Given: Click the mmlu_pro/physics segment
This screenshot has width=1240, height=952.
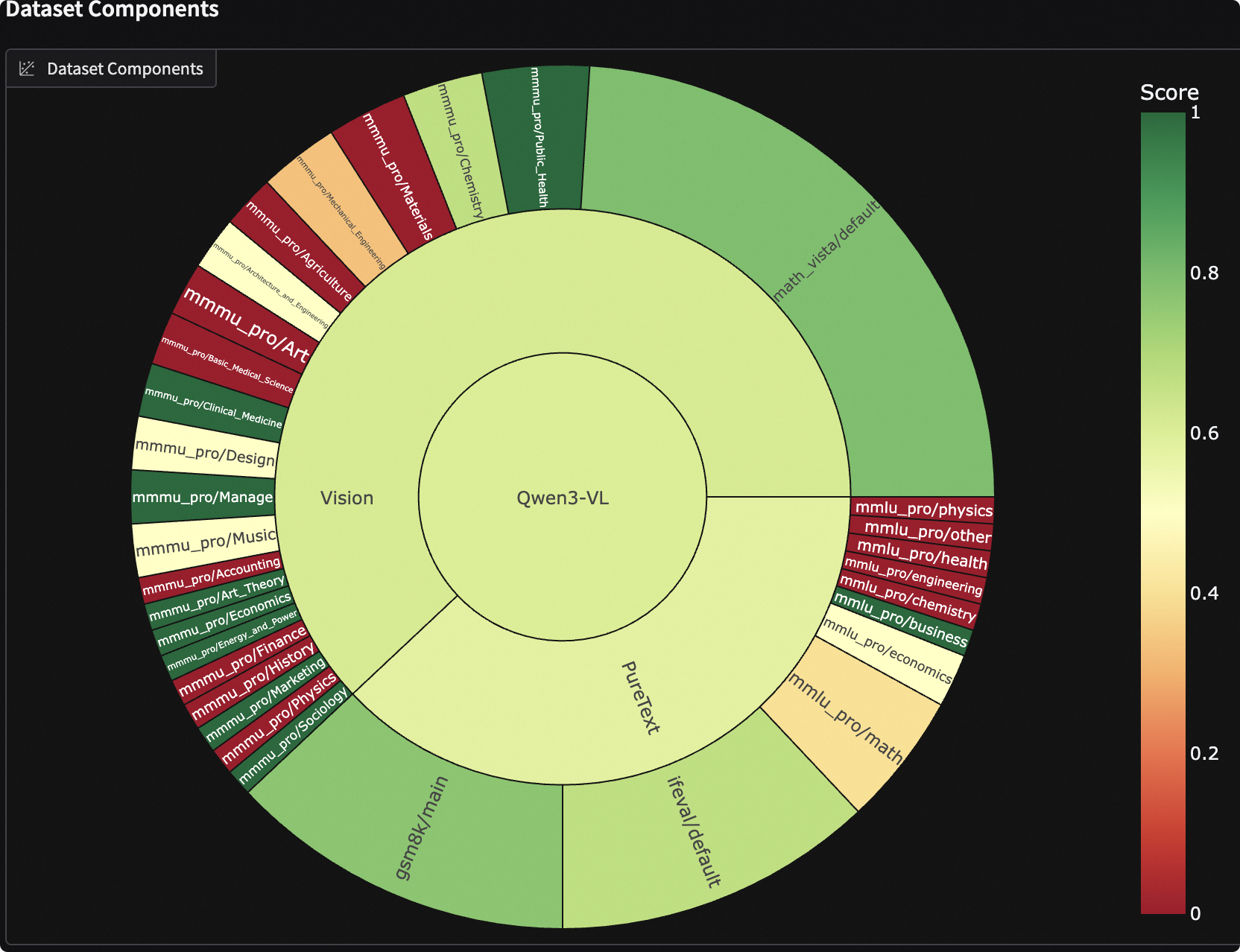Looking at the screenshot, I should [923, 510].
